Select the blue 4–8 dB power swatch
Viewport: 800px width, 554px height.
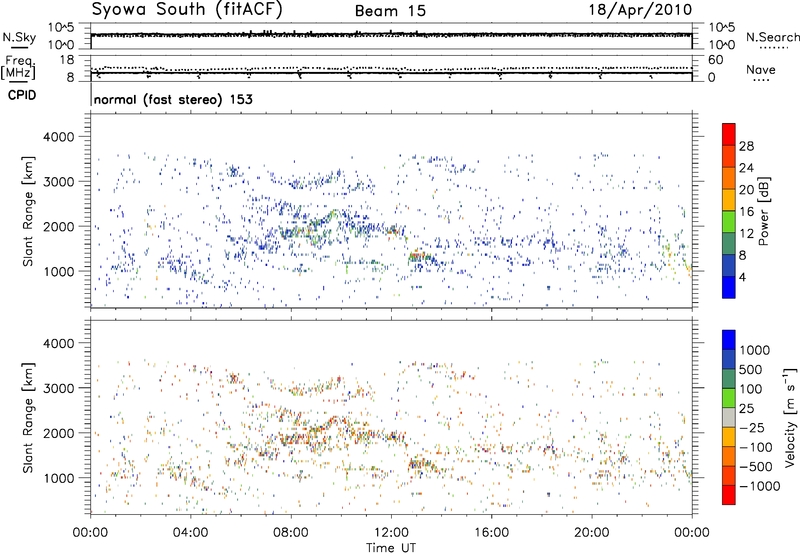coord(729,265)
